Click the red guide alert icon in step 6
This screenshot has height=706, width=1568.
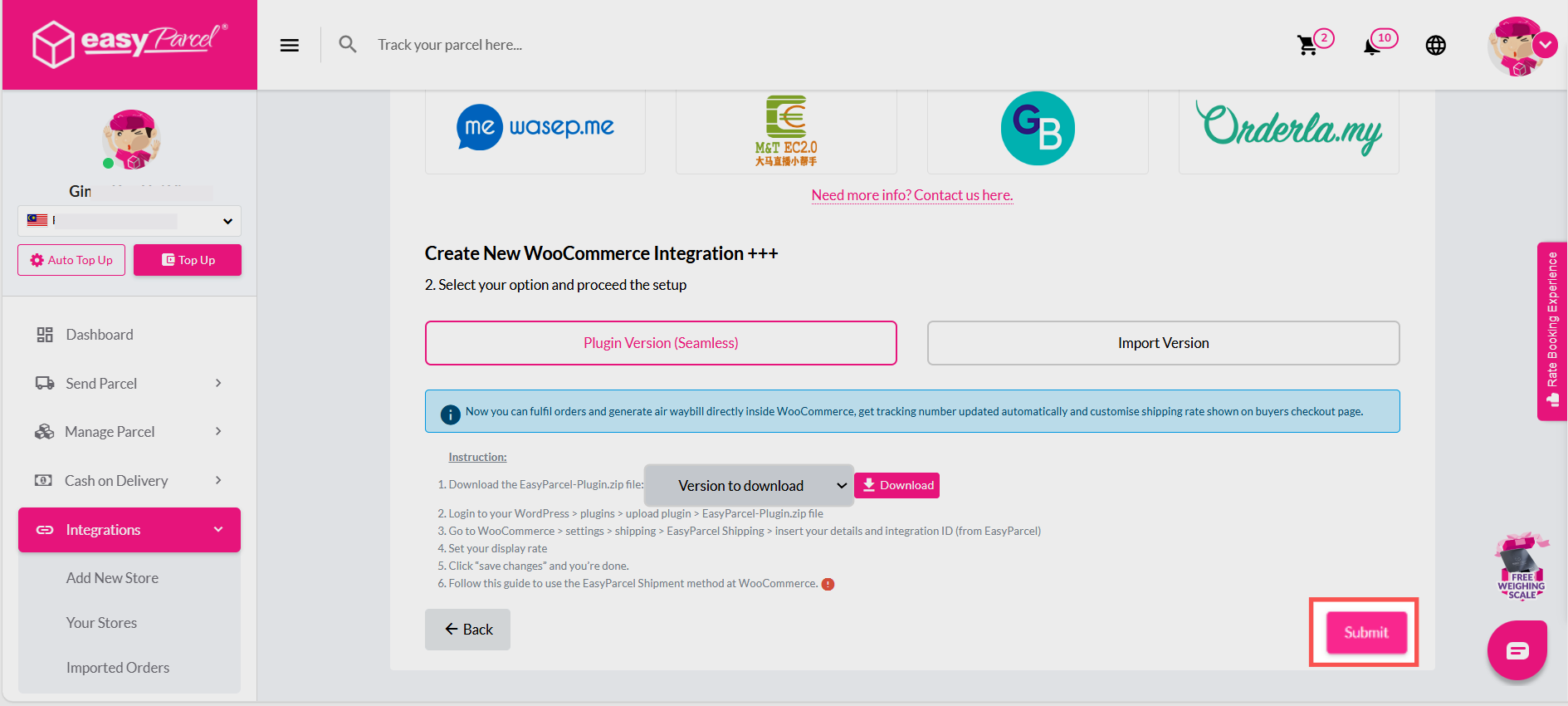point(828,584)
